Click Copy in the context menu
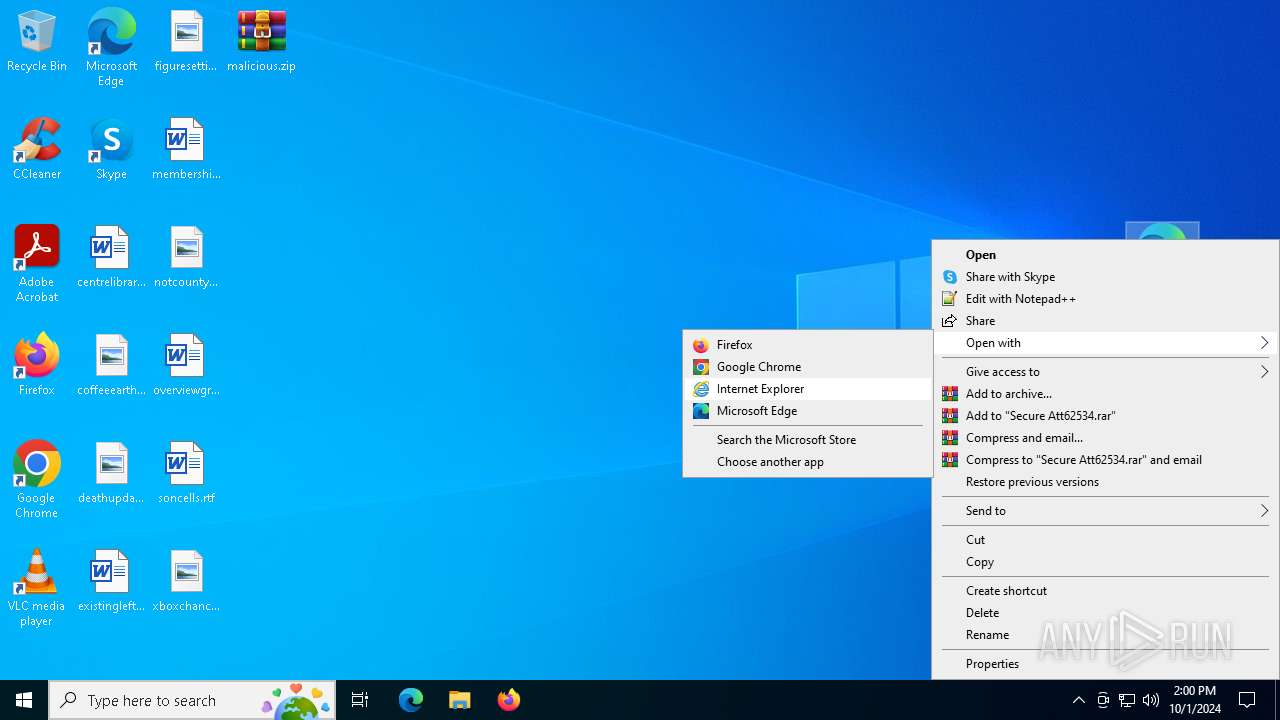 click(1106, 562)
